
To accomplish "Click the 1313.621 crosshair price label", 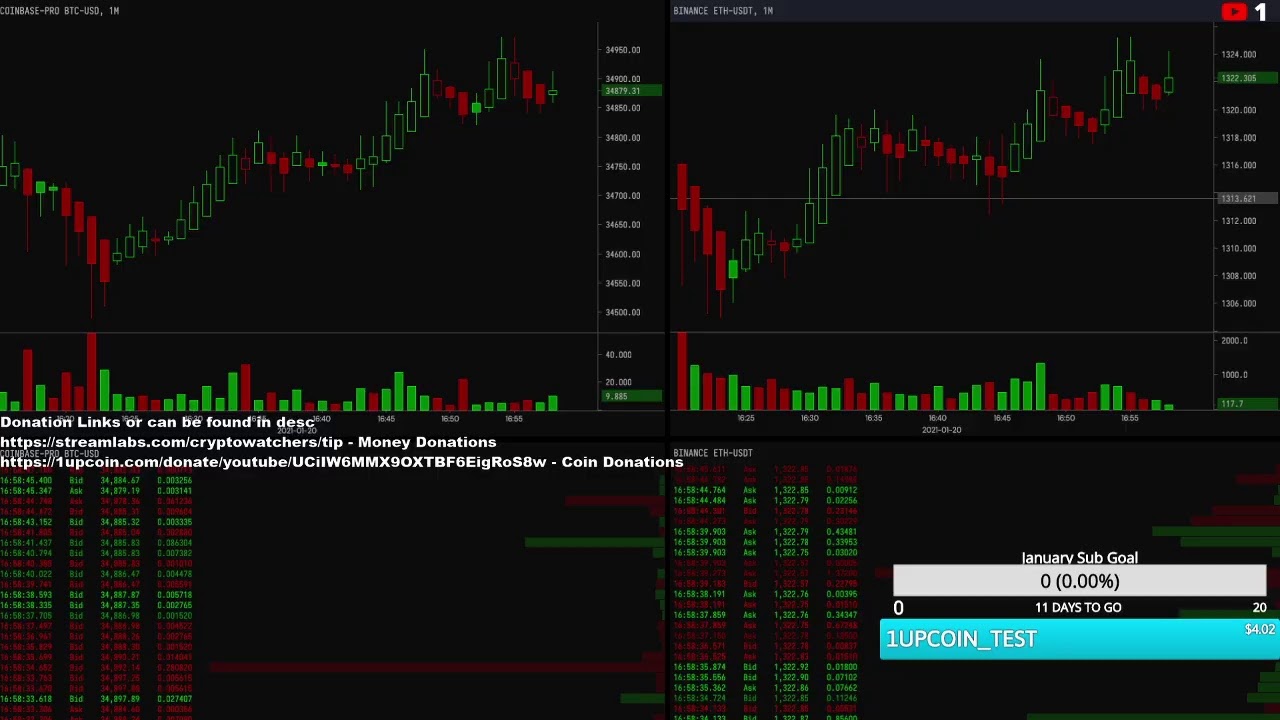I will click(x=1246, y=198).
